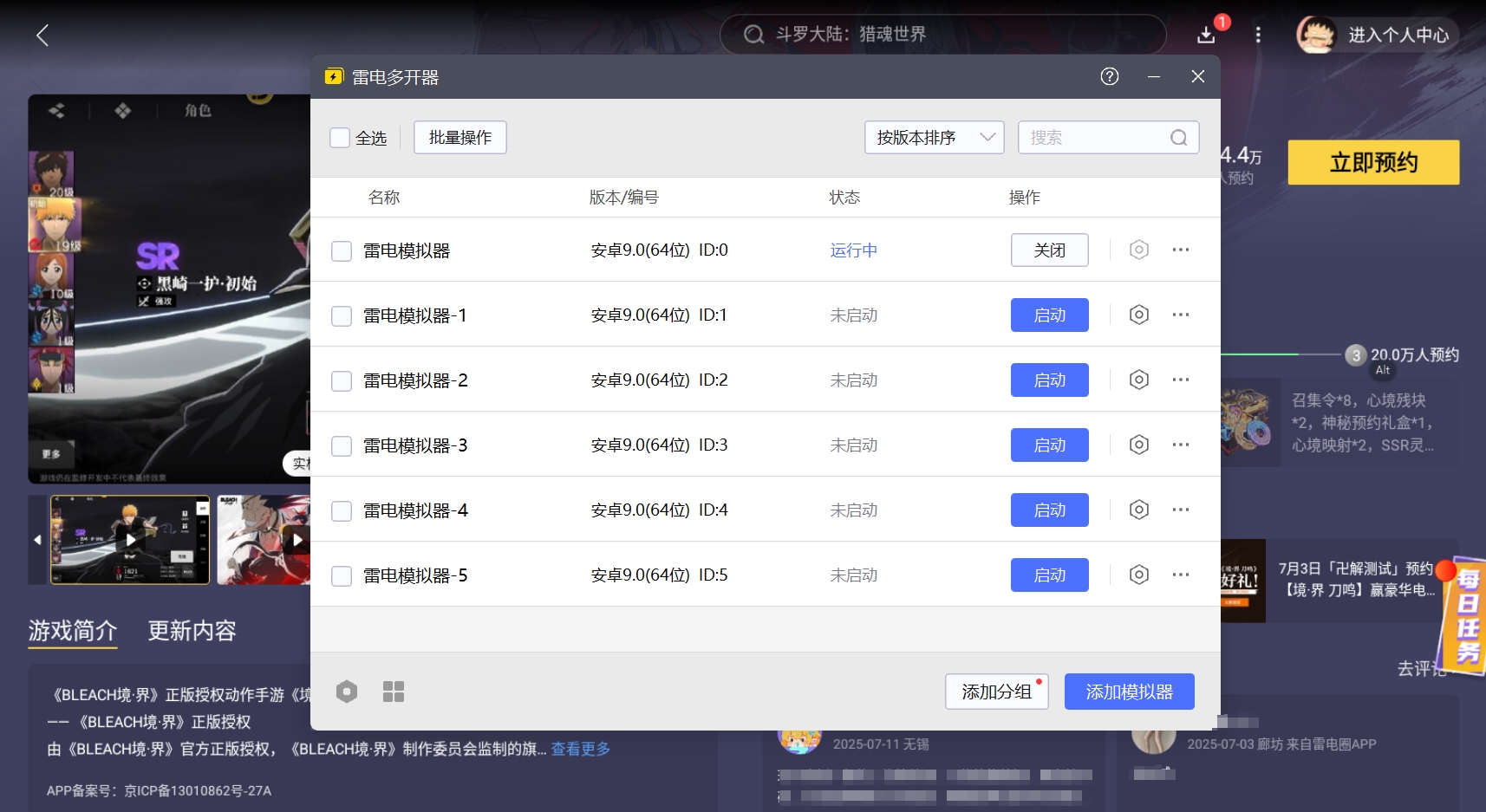Open settings gear for 雷电模拟器-5
Screen dimensions: 1486x812
(x=1138, y=575)
